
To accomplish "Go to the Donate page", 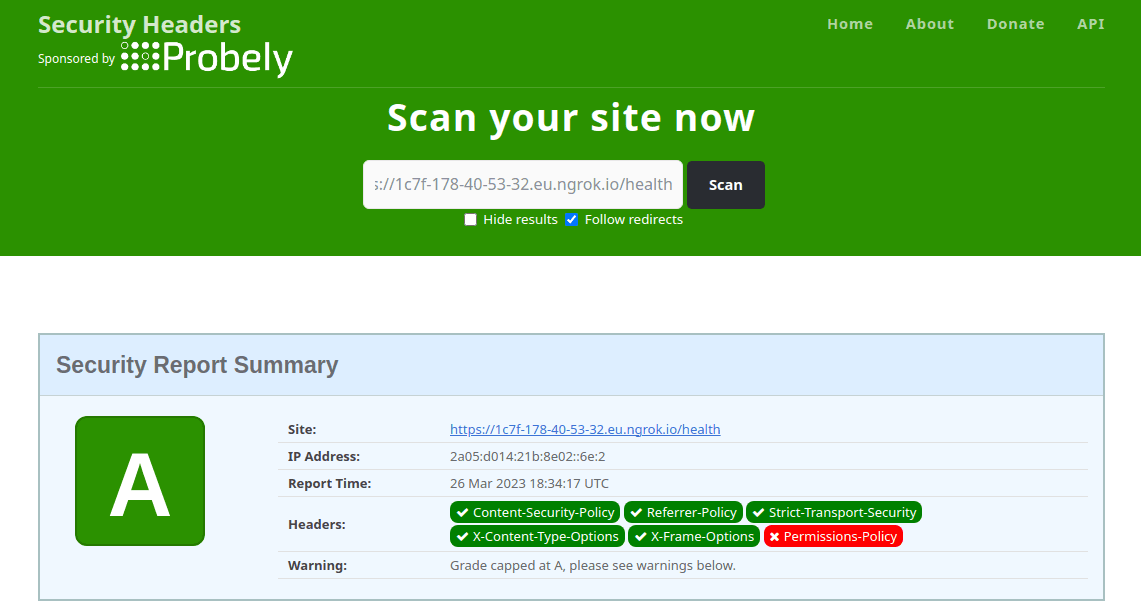I will (x=1015, y=24).
